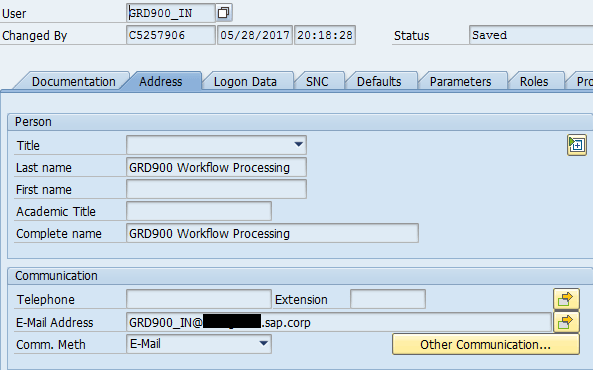Viewport: 593px width, 370px height.
Task: Click the value help icon beside User field
Action: click(x=224, y=13)
